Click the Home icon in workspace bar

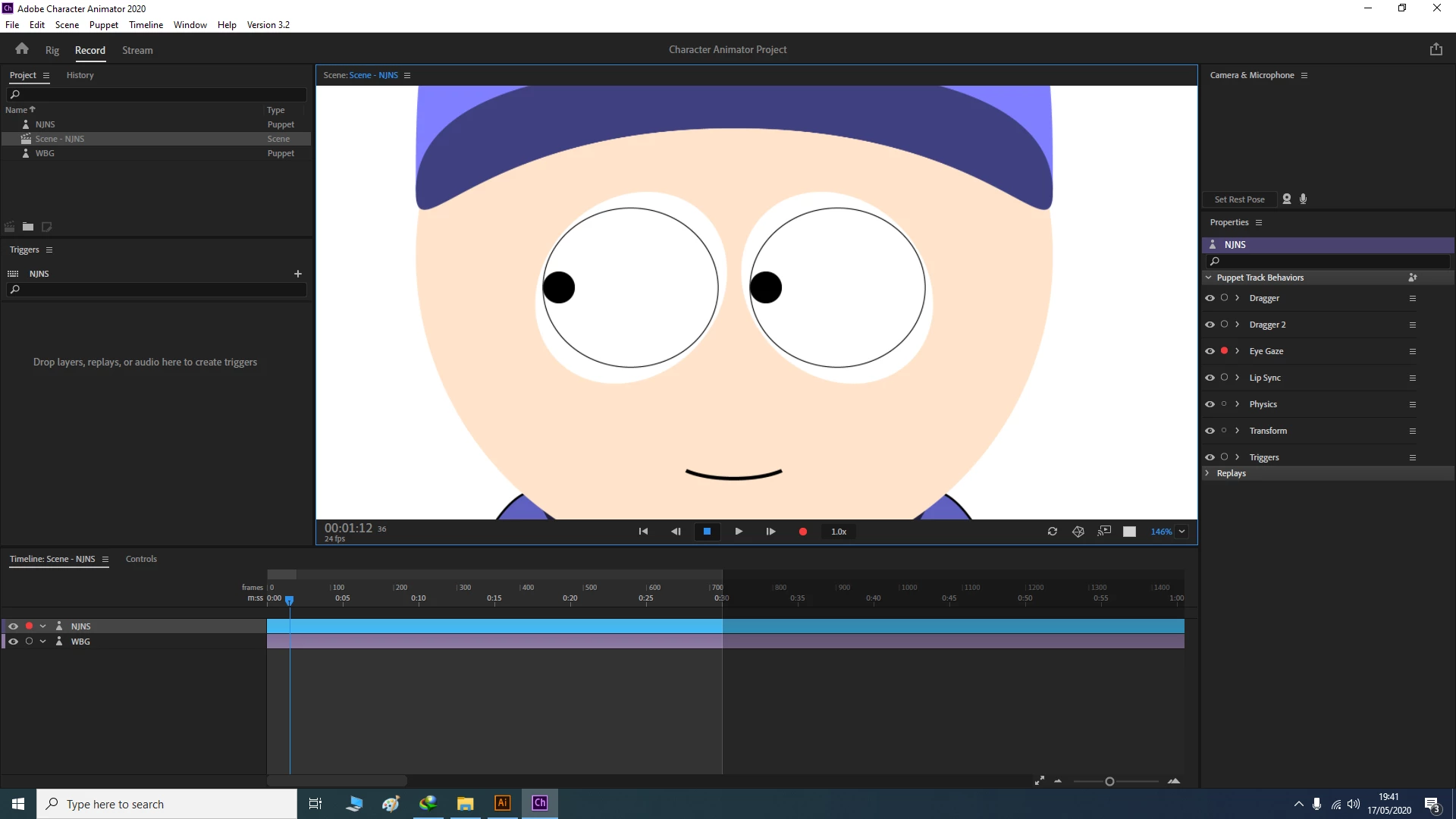coord(22,49)
